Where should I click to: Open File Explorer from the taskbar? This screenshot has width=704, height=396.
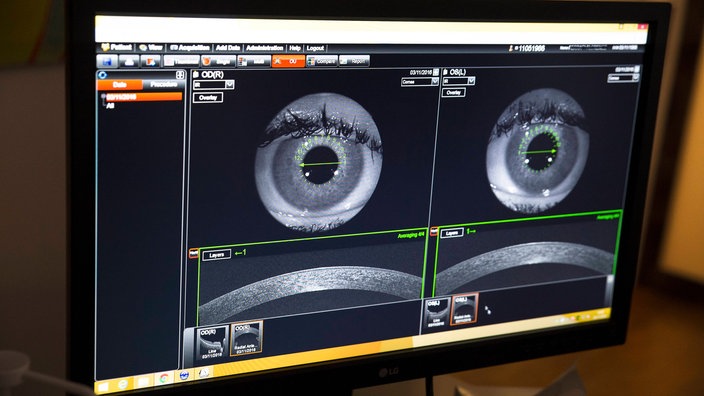click(x=143, y=382)
